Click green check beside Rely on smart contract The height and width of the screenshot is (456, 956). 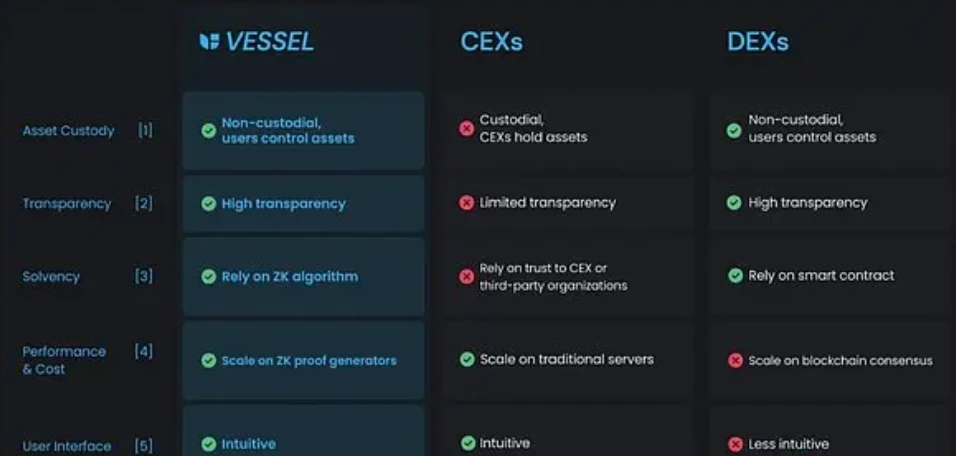pyautogui.click(x=735, y=276)
